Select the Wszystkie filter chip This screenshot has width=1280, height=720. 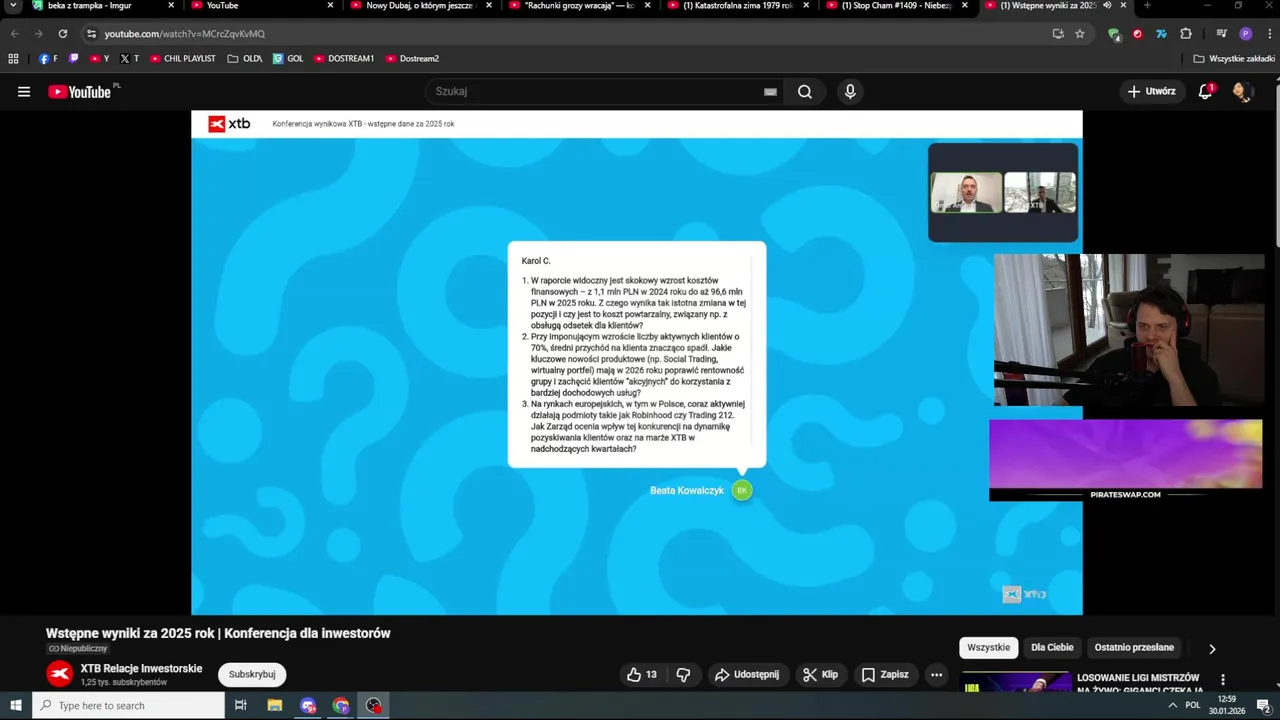point(989,648)
